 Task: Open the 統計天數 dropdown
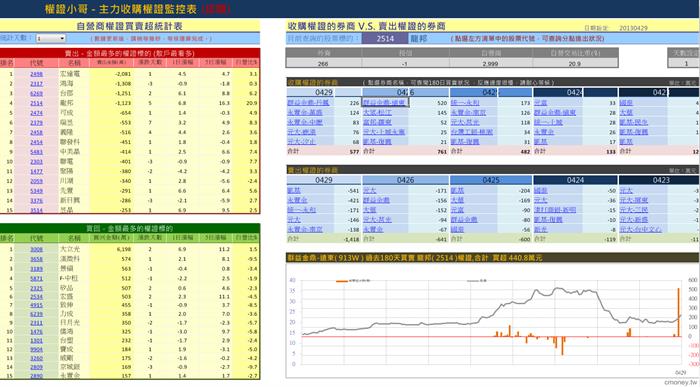(50, 38)
